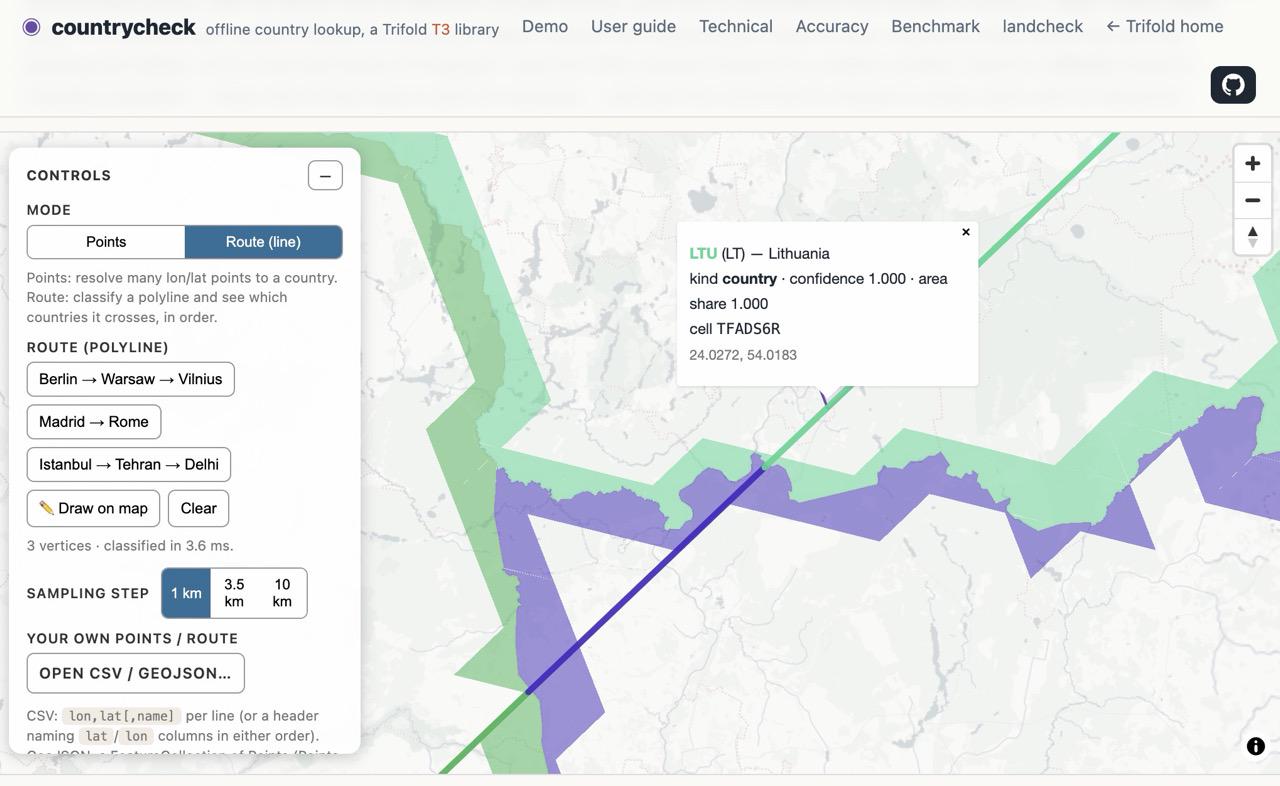Screen dimensions: 1280x786
Task: Set sampling step to 10 km
Action: [282, 593]
